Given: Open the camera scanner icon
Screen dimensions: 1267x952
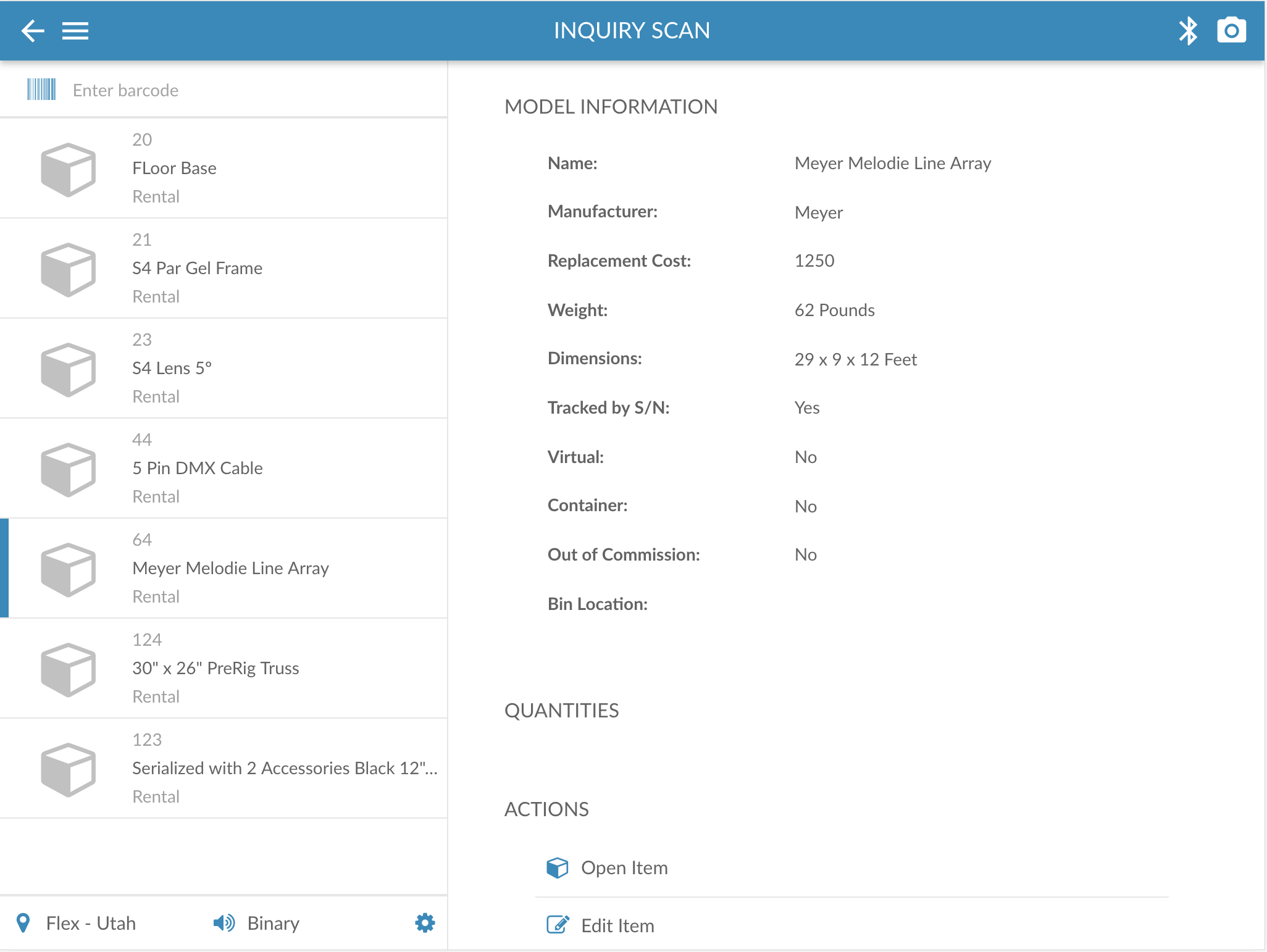Looking at the screenshot, I should tap(1231, 30).
